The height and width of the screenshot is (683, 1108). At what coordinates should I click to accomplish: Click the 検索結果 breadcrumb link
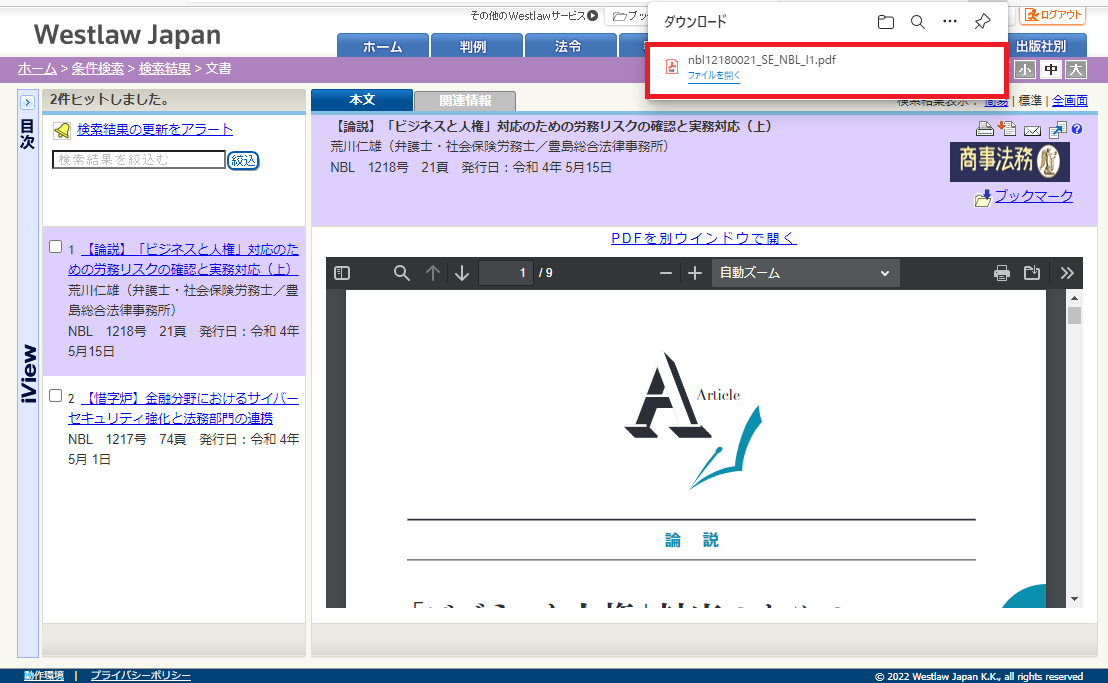click(x=165, y=69)
